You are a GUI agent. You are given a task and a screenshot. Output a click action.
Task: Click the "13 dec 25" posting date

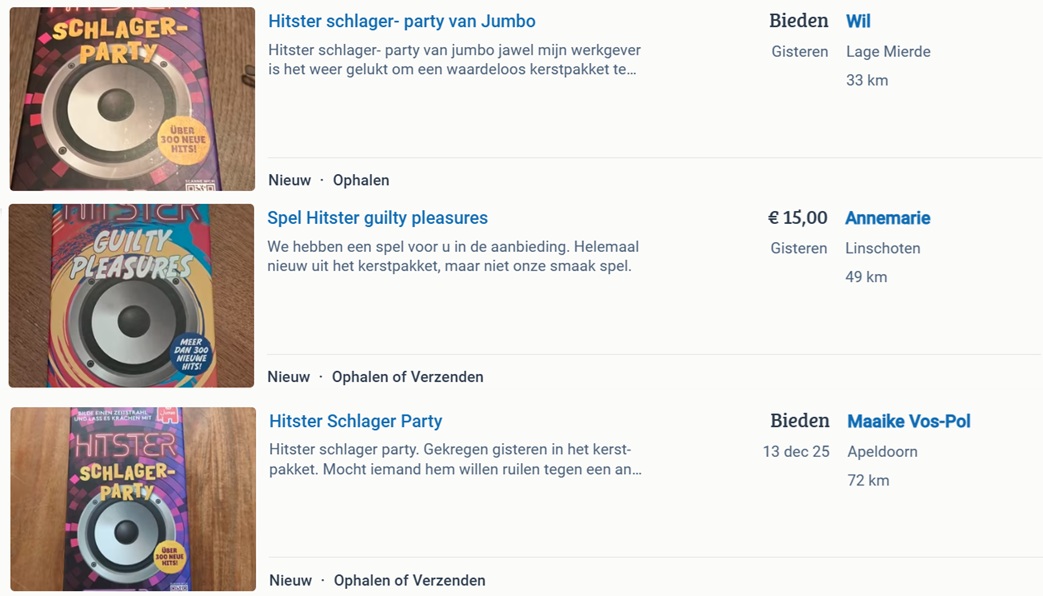click(x=795, y=451)
